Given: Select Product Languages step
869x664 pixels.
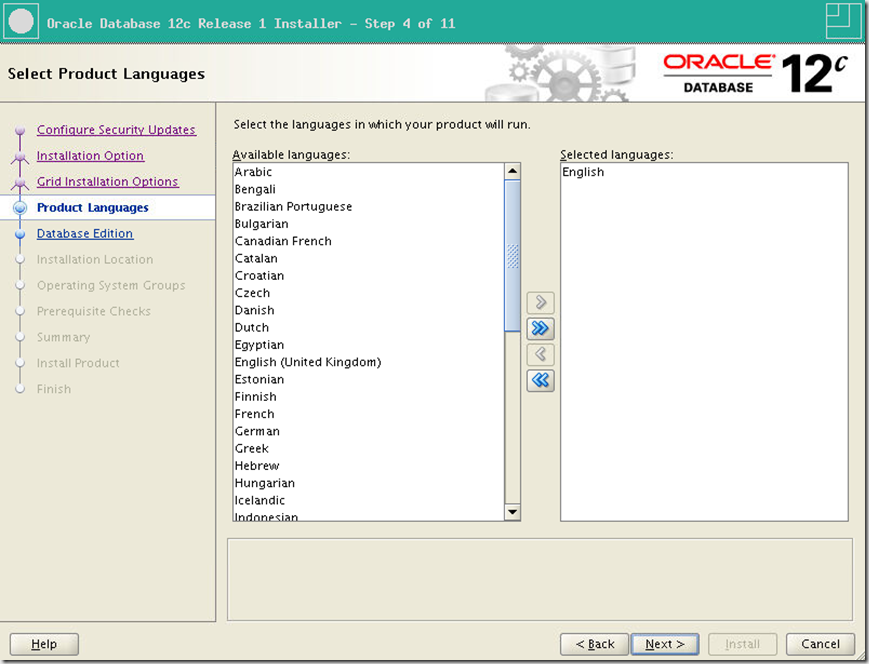Looking at the screenshot, I should tap(93, 208).
